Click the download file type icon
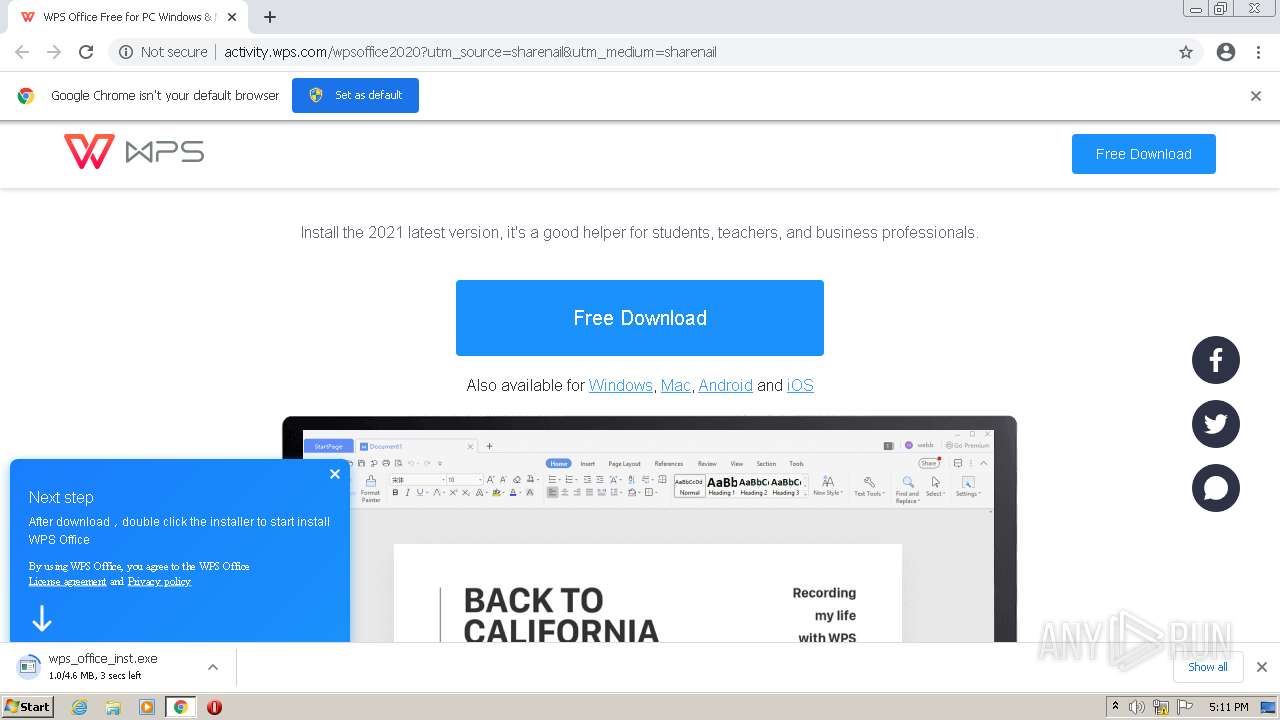Image resolution: width=1280 pixels, height=720 pixels. point(29,666)
